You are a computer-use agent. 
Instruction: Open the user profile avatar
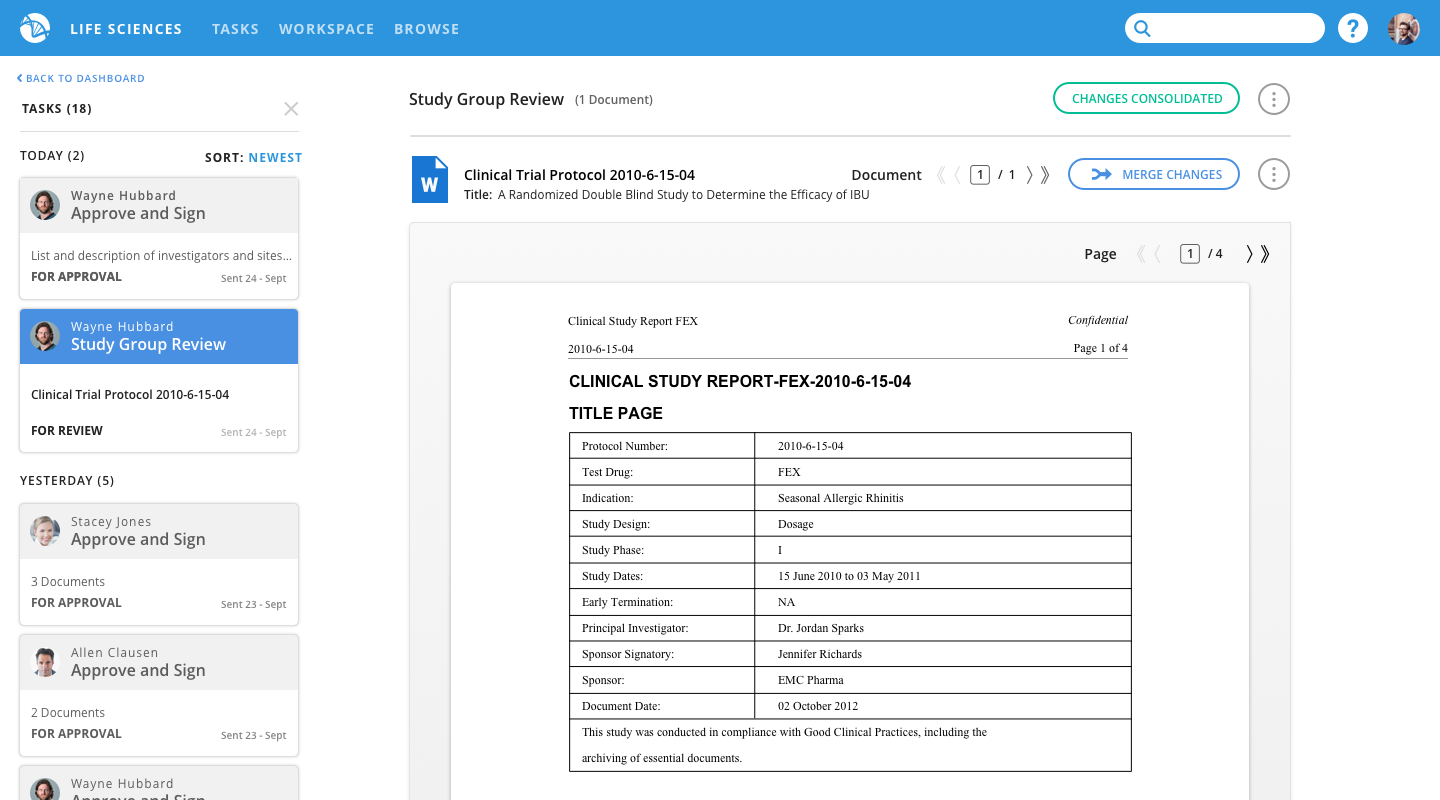click(1404, 28)
